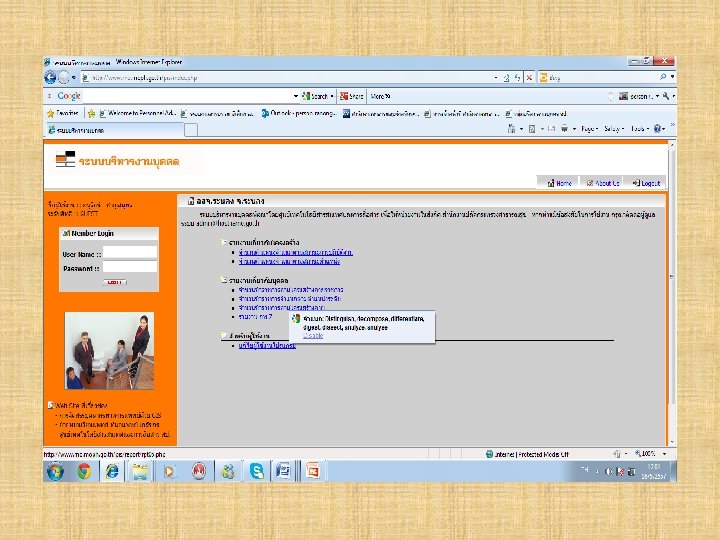Click the Home icon in the command bar
Image resolution: width=720 pixels, height=540 pixels.
(x=511, y=129)
